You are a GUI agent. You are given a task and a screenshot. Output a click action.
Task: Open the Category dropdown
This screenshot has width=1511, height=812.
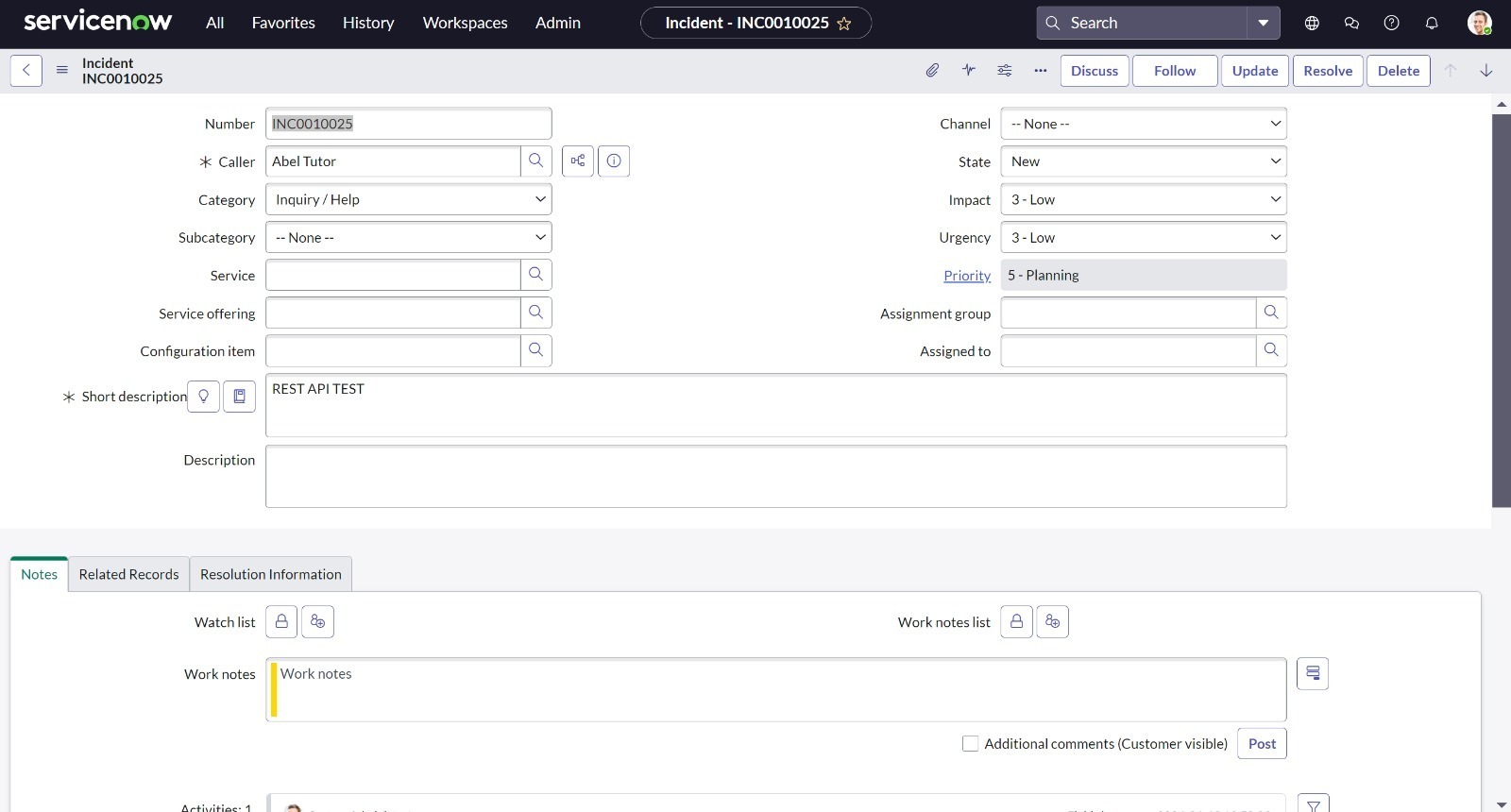coord(409,199)
